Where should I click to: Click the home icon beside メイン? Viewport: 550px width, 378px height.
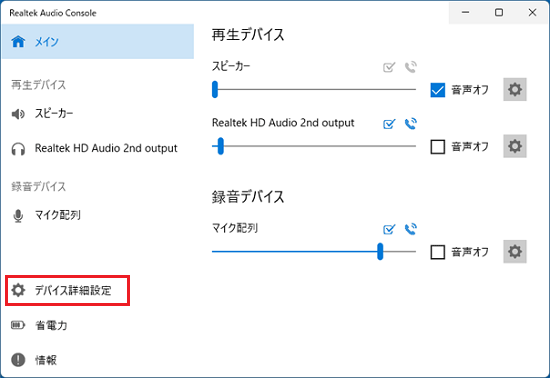(18, 41)
